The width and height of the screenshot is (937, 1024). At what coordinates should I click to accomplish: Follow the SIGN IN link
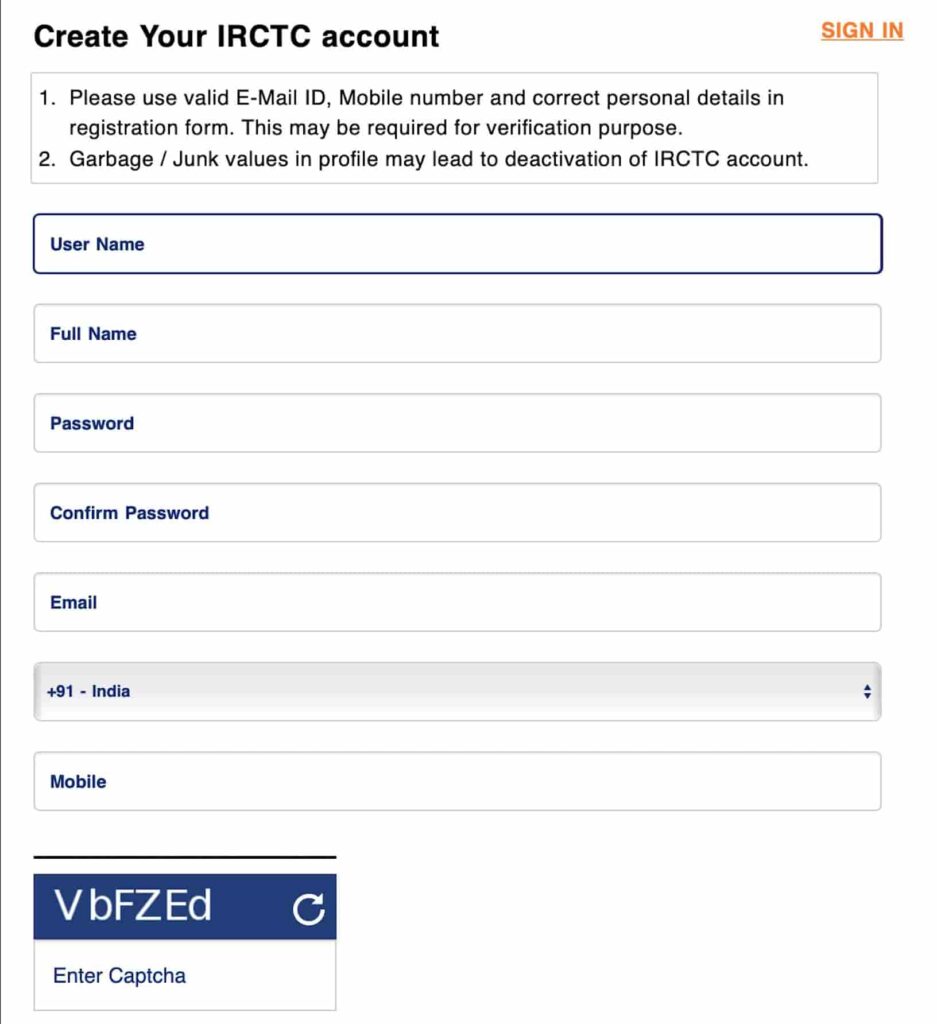862,30
